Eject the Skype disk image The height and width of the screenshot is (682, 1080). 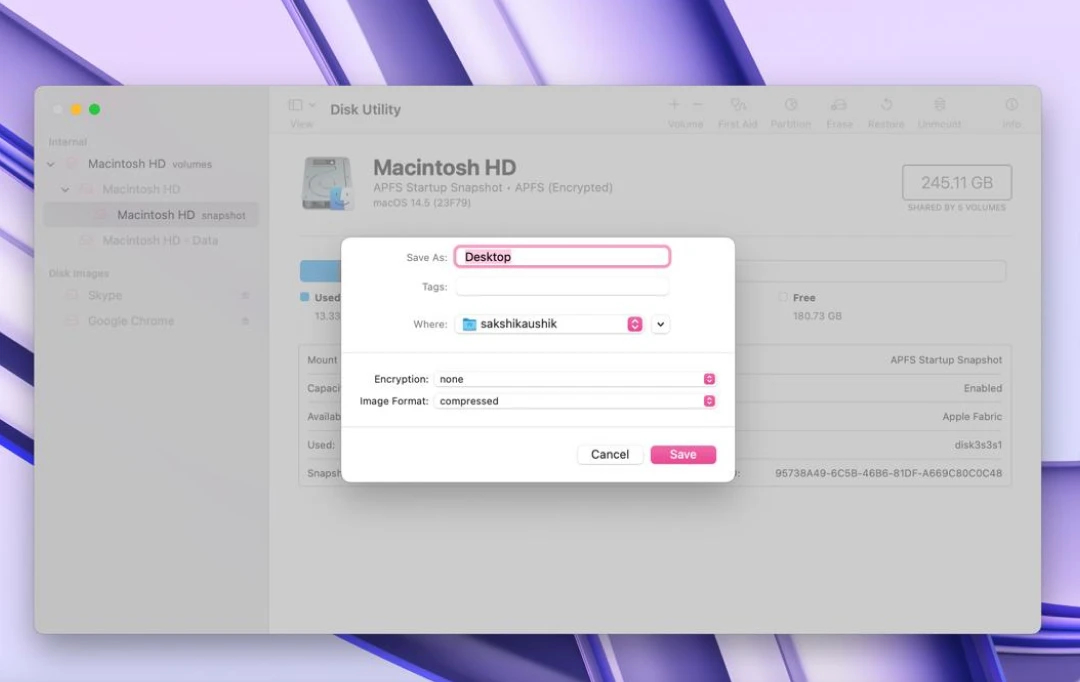click(245, 296)
